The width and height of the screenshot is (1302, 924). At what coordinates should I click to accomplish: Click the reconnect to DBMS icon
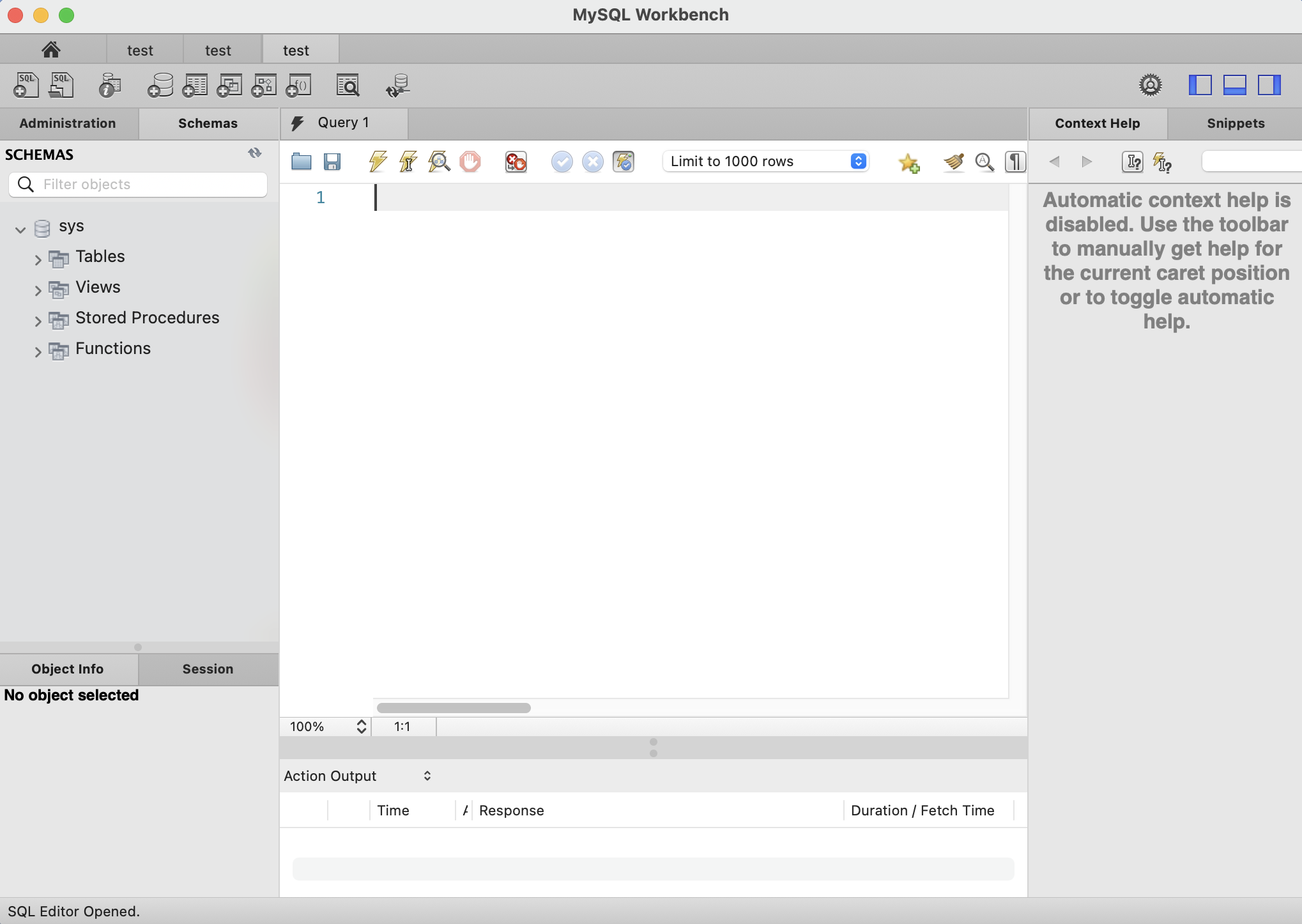pos(398,85)
